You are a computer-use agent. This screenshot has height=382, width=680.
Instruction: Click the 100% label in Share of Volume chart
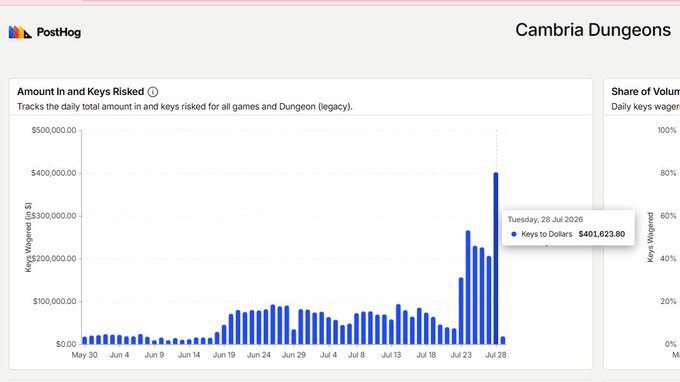667,130
